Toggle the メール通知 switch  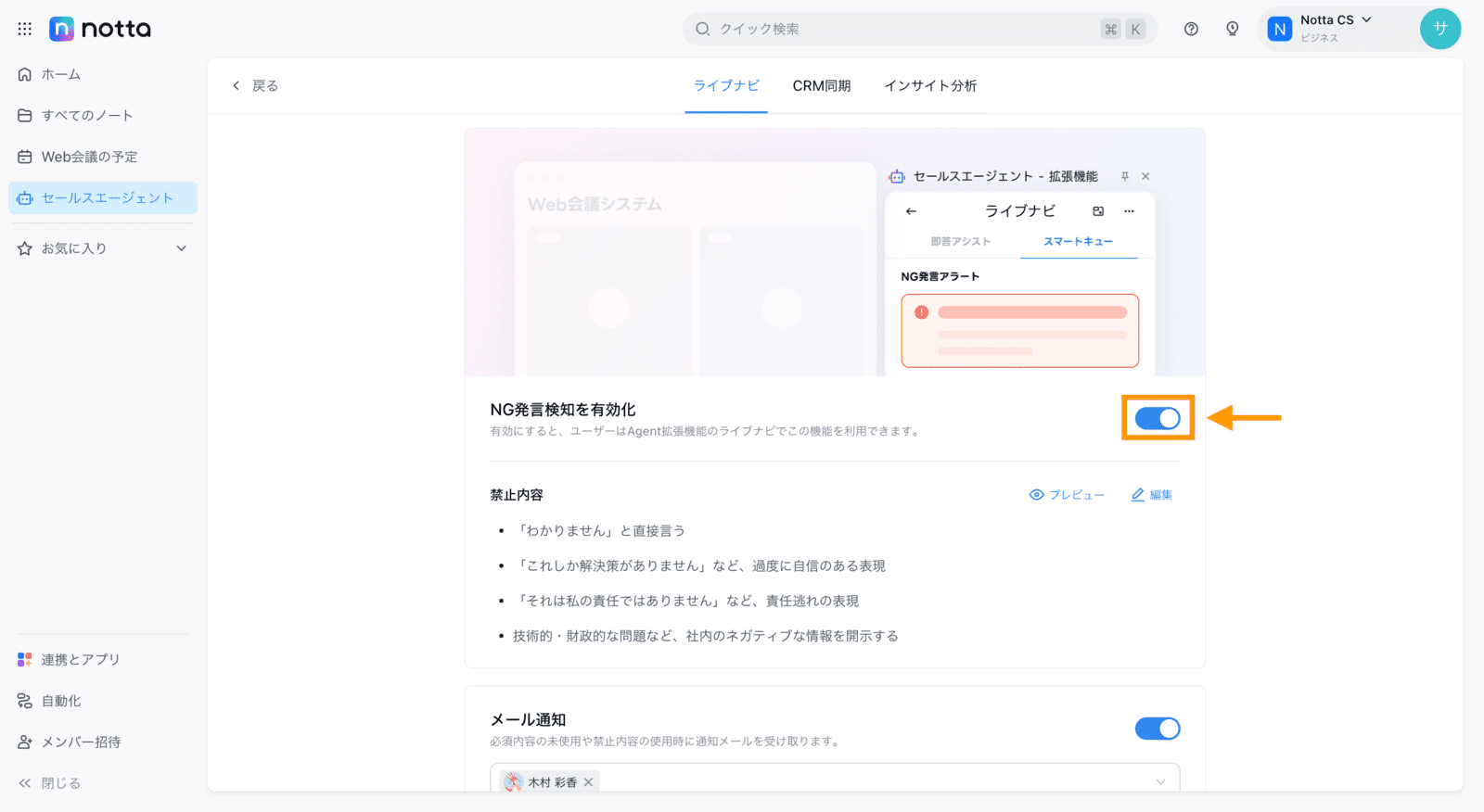point(1158,729)
